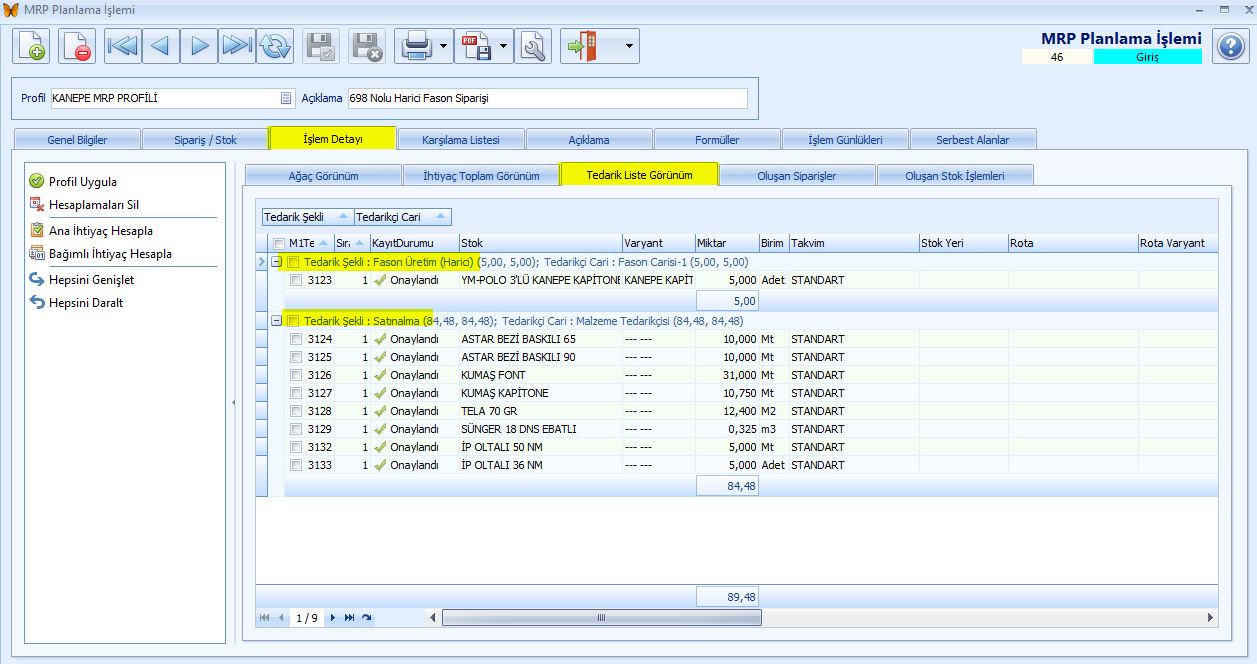This screenshot has width=1257, height=664.
Task: Open settings with the wrench document icon
Action: point(533,46)
